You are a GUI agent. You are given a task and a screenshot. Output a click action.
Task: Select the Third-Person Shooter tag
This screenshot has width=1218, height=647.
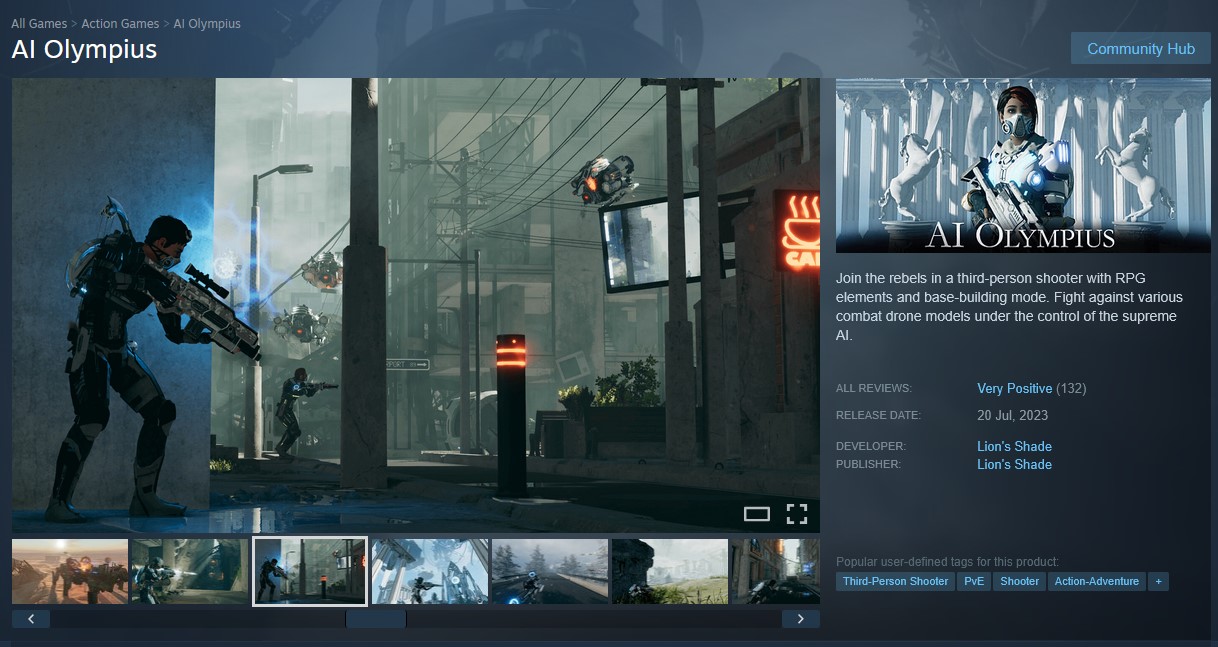coord(895,581)
